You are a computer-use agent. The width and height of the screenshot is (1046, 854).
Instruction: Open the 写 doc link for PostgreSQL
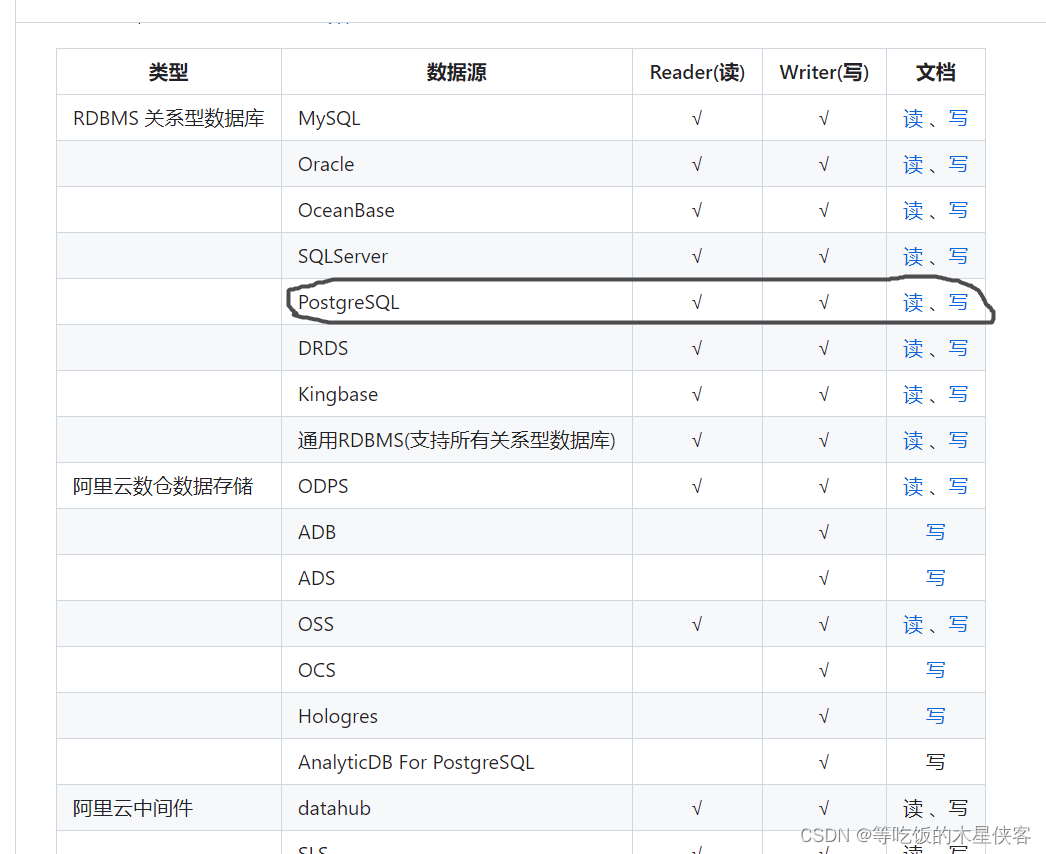[958, 302]
